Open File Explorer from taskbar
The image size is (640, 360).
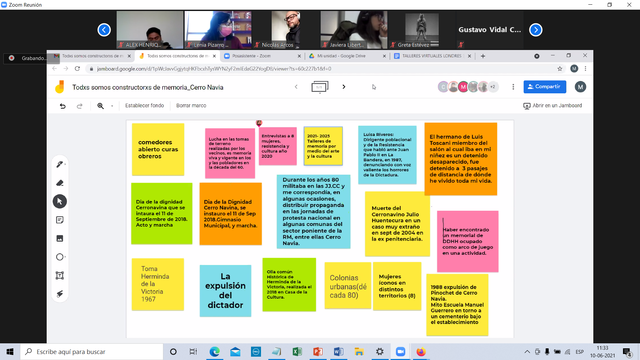click(359, 351)
